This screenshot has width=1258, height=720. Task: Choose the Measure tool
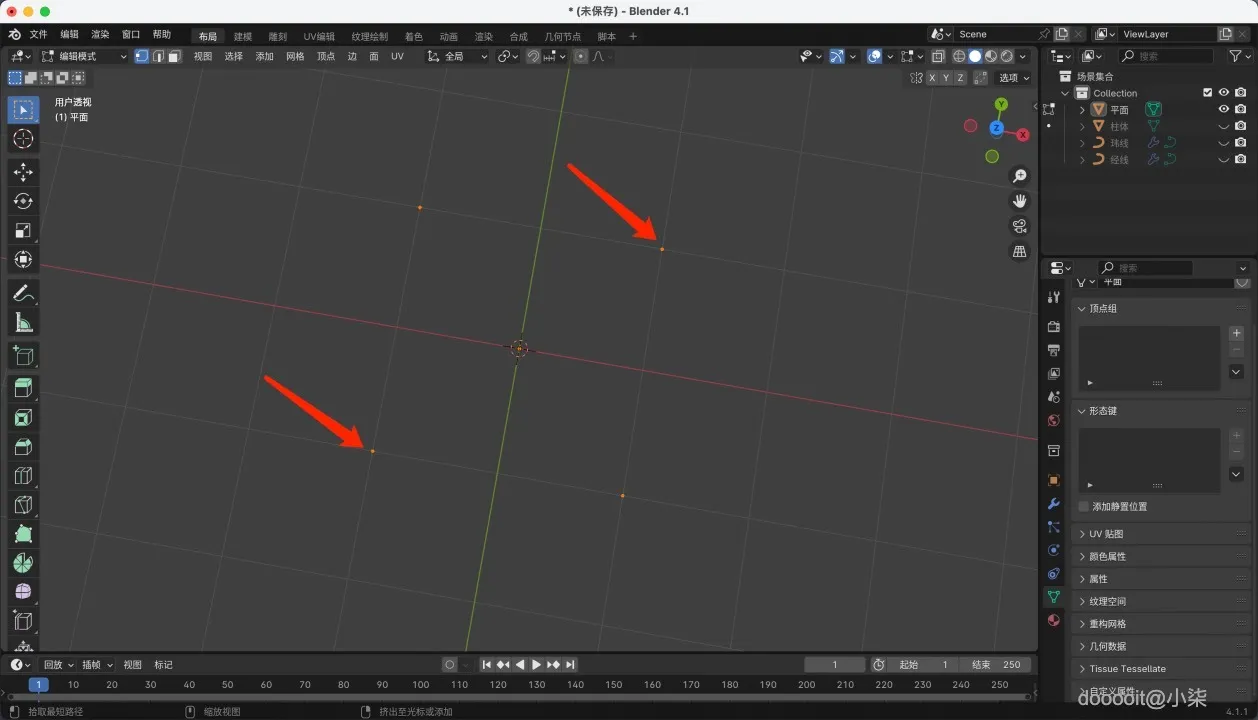click(x=23, y=322)
